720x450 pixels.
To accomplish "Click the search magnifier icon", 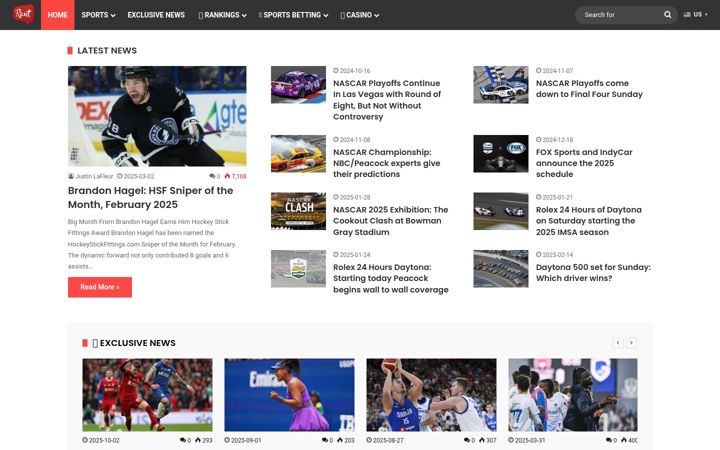I will click(x=667, y=15).
